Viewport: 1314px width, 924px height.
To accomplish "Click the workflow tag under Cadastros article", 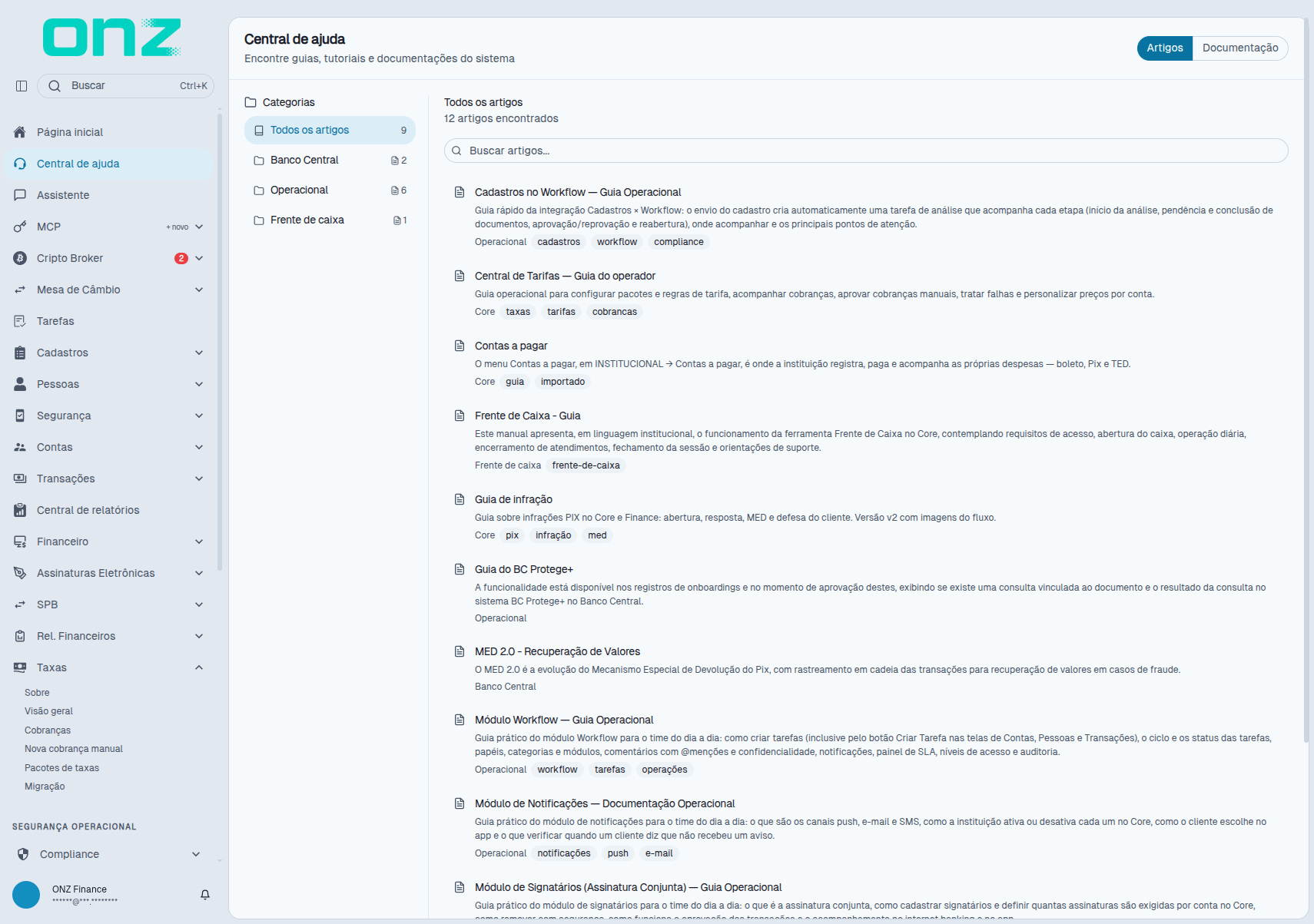I will [617, 242].
